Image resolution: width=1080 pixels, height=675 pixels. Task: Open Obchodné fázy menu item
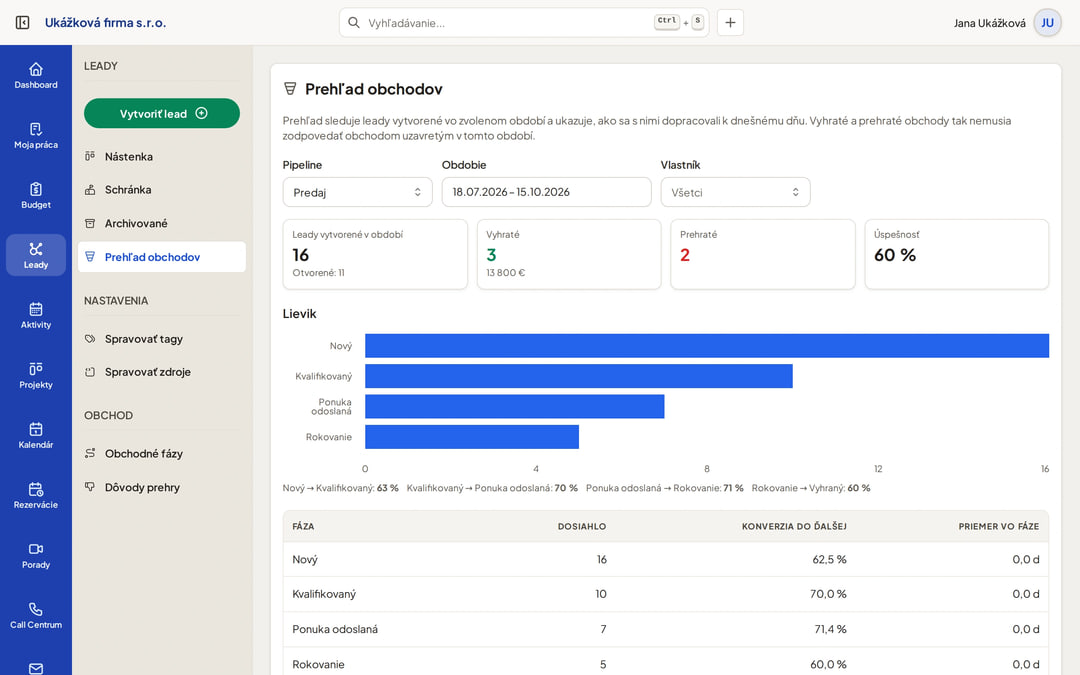click(x=162, y=453)
